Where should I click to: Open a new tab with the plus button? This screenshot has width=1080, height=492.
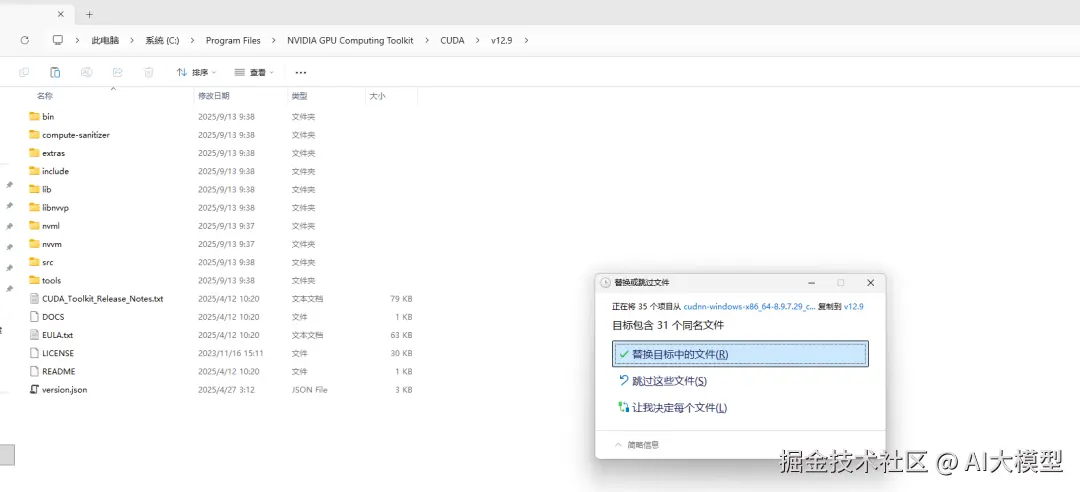[89, 14]
